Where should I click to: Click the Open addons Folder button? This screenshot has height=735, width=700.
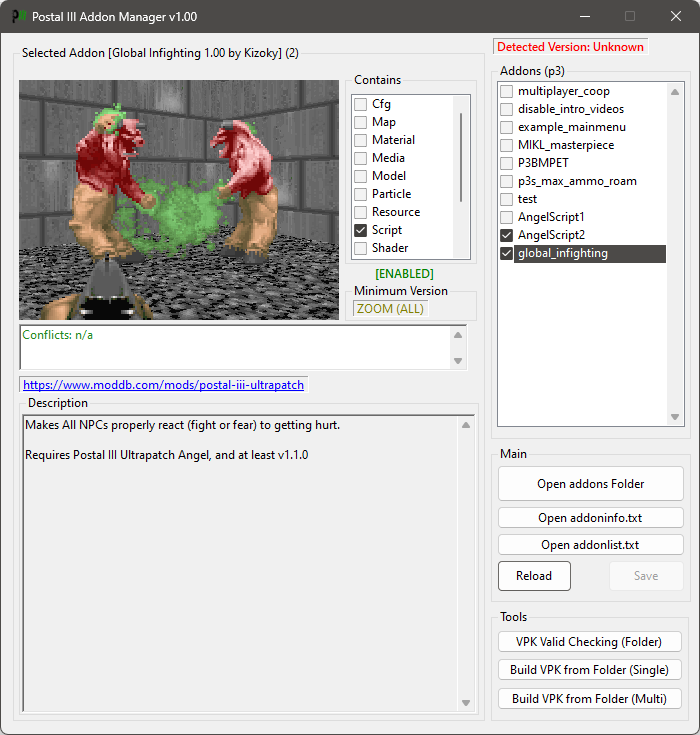click(591, 484)
